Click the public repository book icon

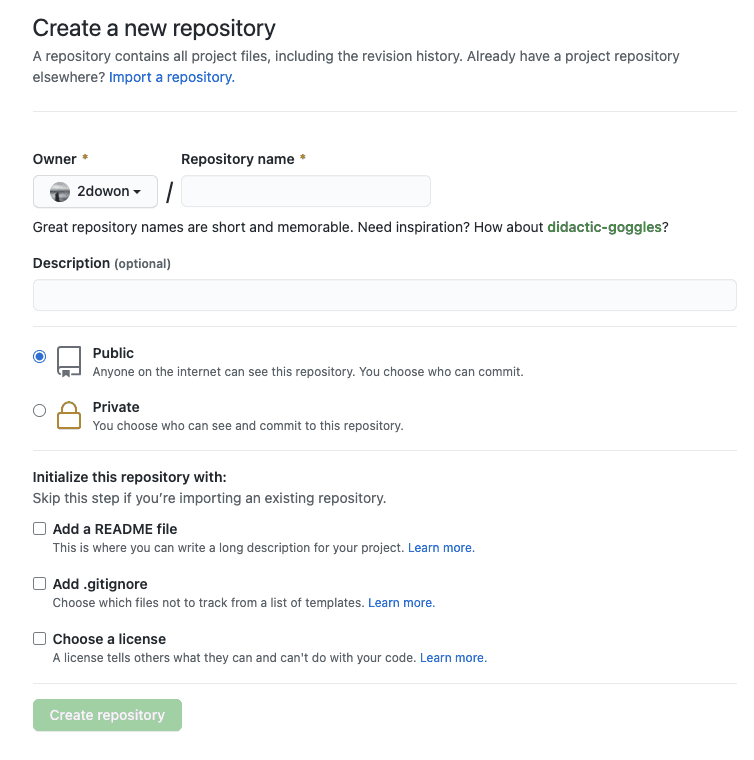click(69, 361)
